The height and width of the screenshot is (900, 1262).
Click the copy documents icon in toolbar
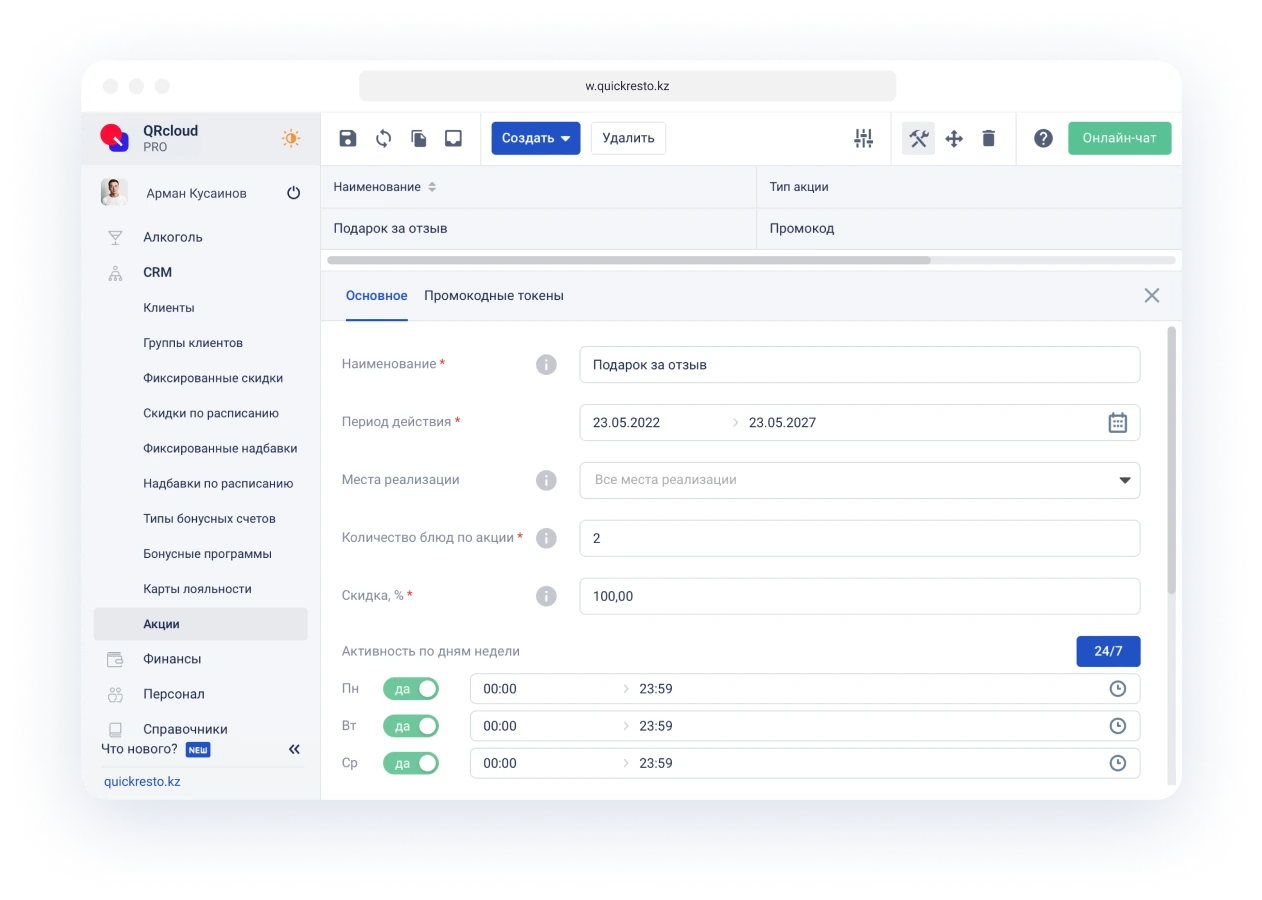point(418,138)
